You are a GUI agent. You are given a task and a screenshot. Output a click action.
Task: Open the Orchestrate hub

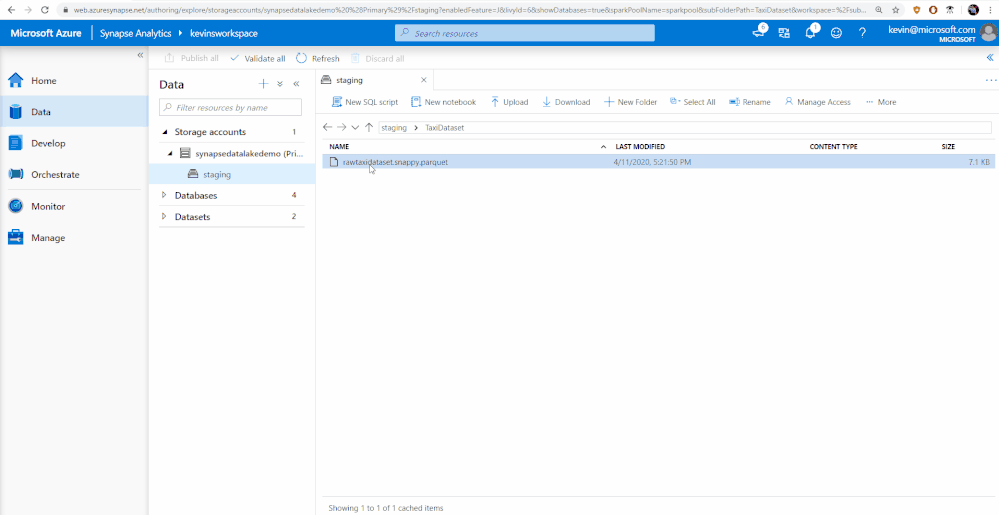tap(74, 175)
